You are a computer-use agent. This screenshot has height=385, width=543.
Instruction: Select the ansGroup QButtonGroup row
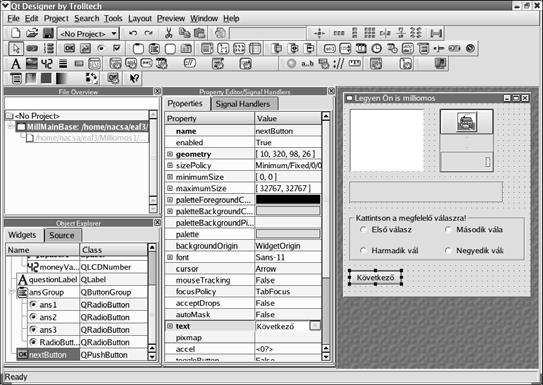pyautogui.click(x=82, y=292)
